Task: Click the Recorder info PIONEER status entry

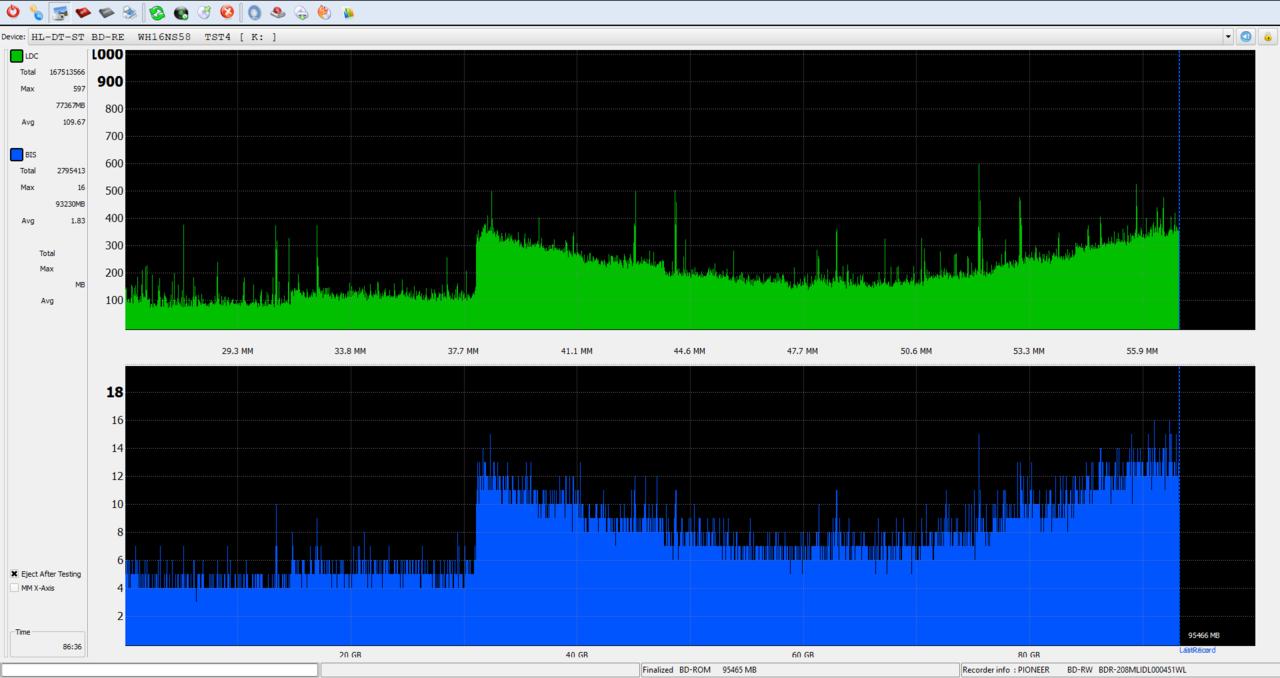Action: [x=1119, y=669]
